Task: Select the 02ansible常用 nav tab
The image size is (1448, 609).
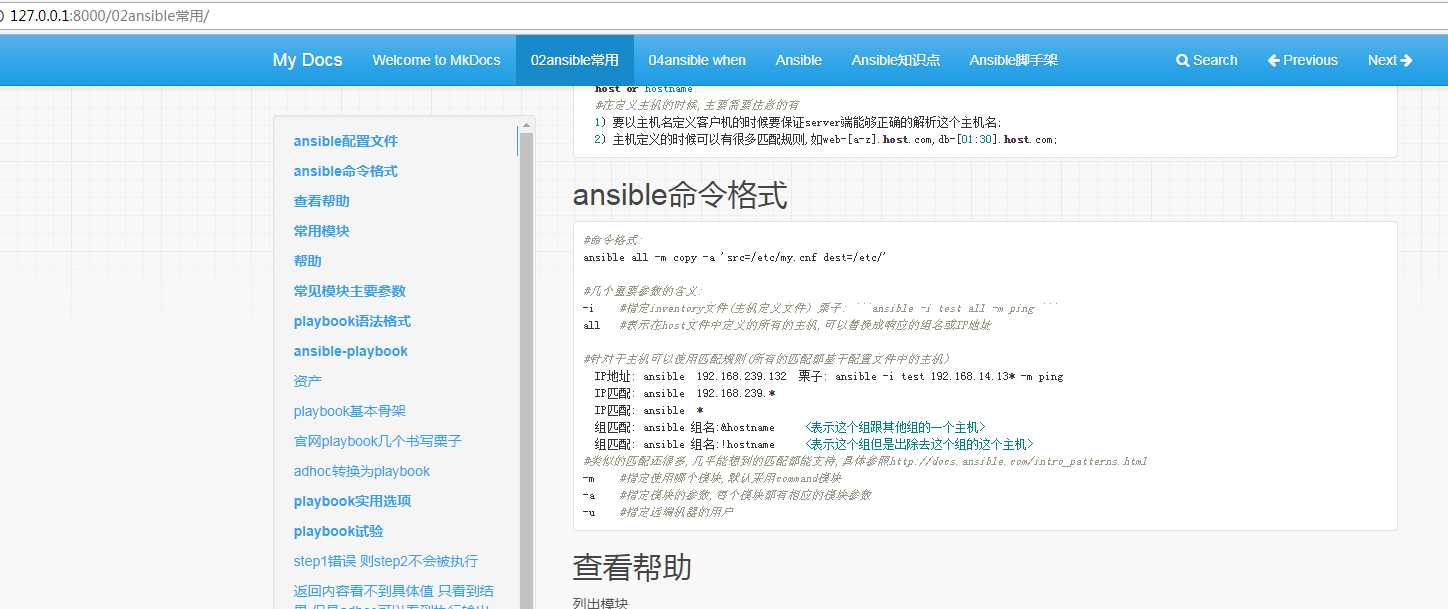Action: 574,60
